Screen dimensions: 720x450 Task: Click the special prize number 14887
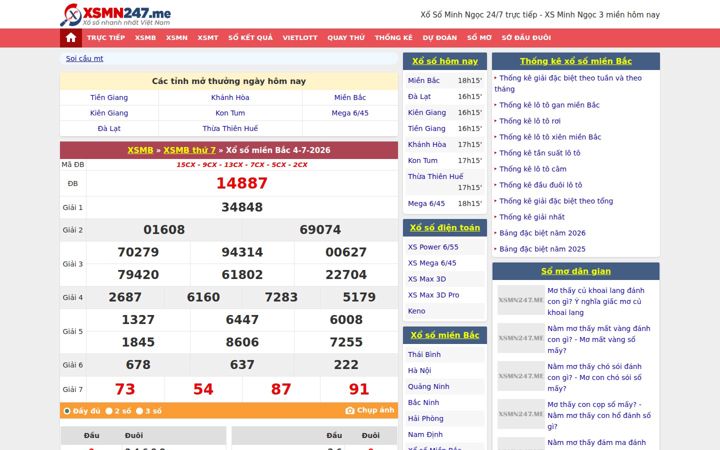pyautogui.click(x=242, y=183)
